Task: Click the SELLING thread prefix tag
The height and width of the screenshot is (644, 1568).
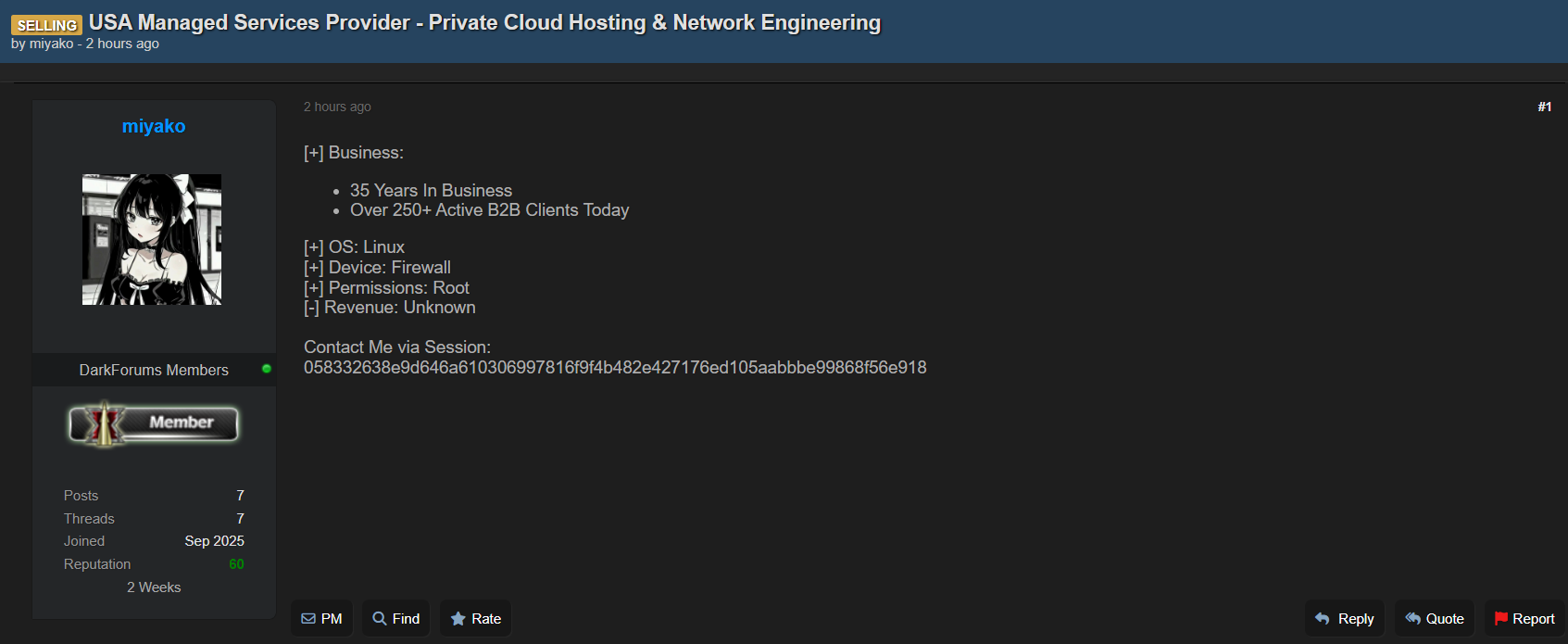Action: (x=46, y=25)
